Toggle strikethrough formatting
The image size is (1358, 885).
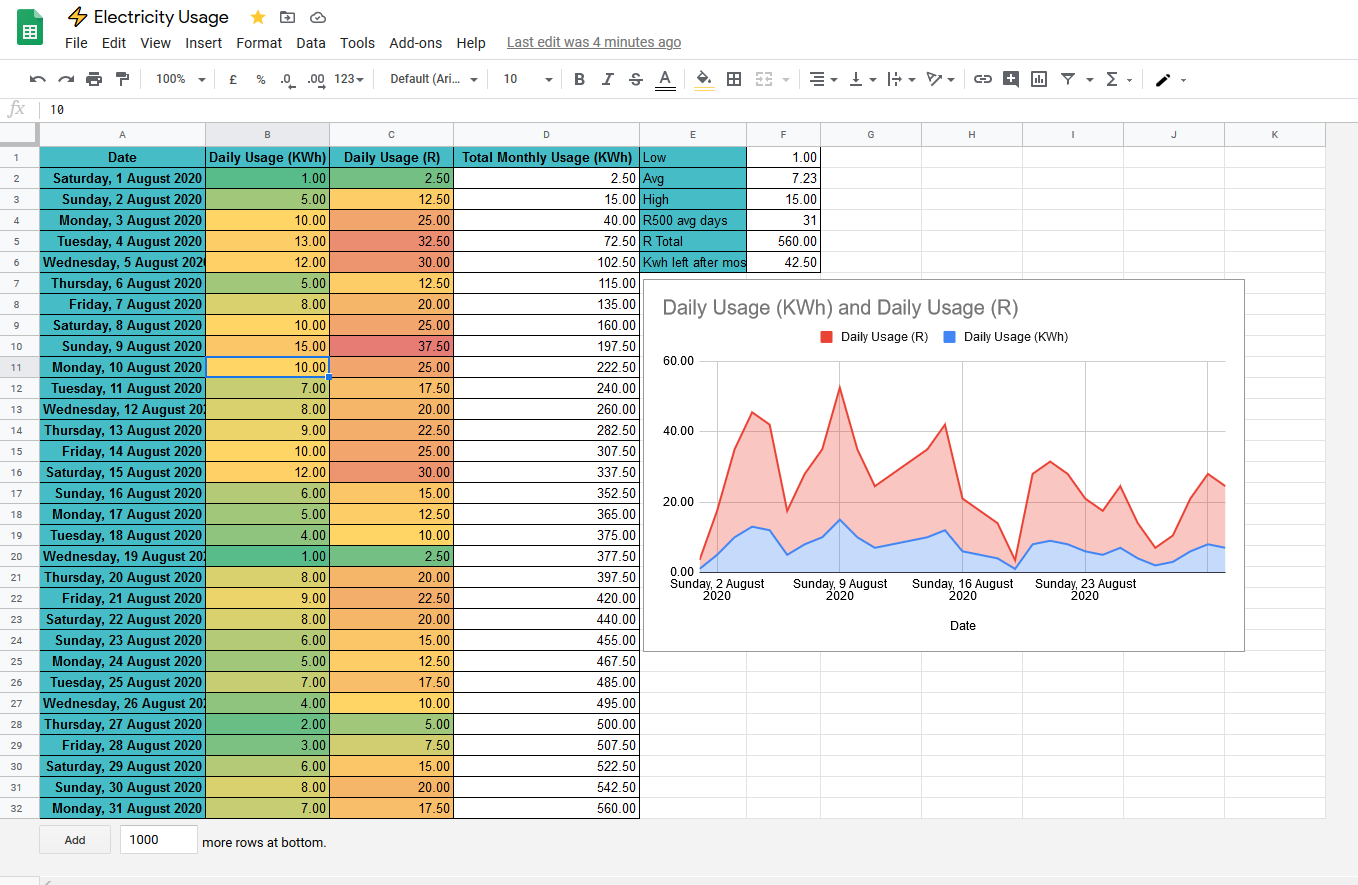click(635, 78)
